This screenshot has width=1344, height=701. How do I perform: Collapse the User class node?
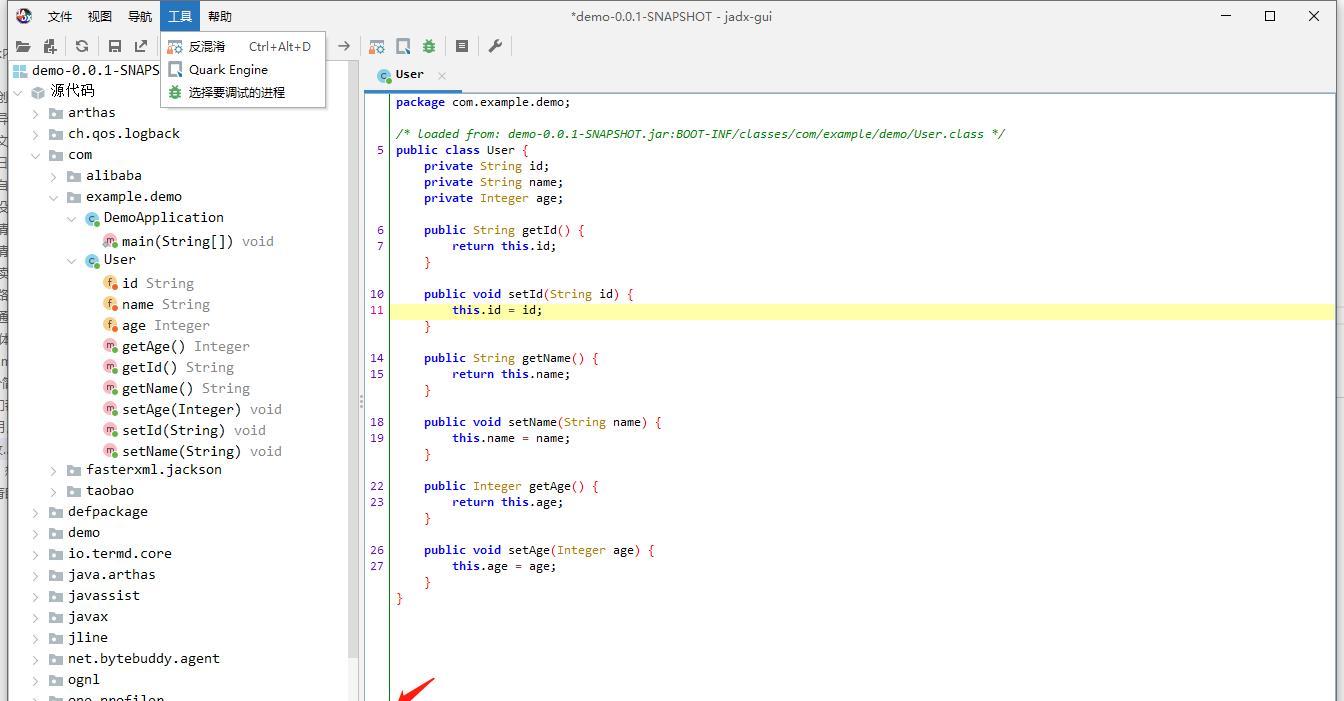point(72,260)
